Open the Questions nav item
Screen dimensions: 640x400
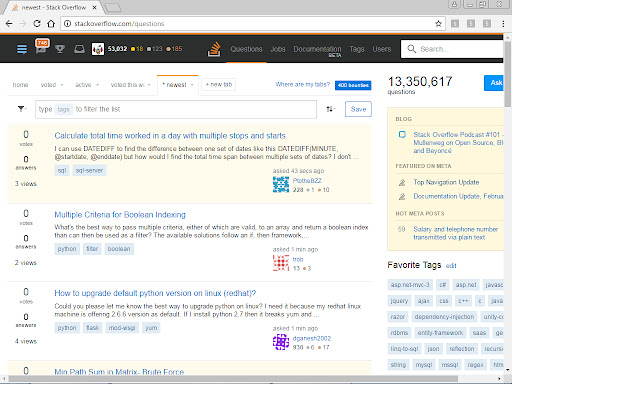click(246, 49)
